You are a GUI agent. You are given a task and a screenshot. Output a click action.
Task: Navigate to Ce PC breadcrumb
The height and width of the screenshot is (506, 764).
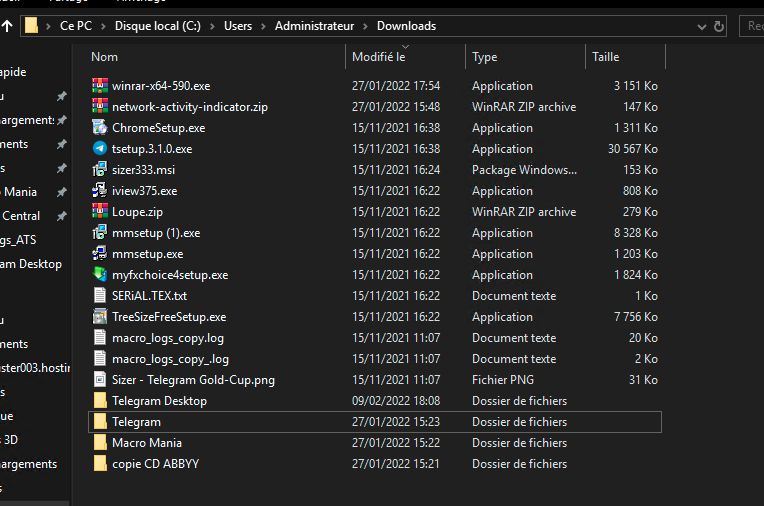[x=76, y=26]
